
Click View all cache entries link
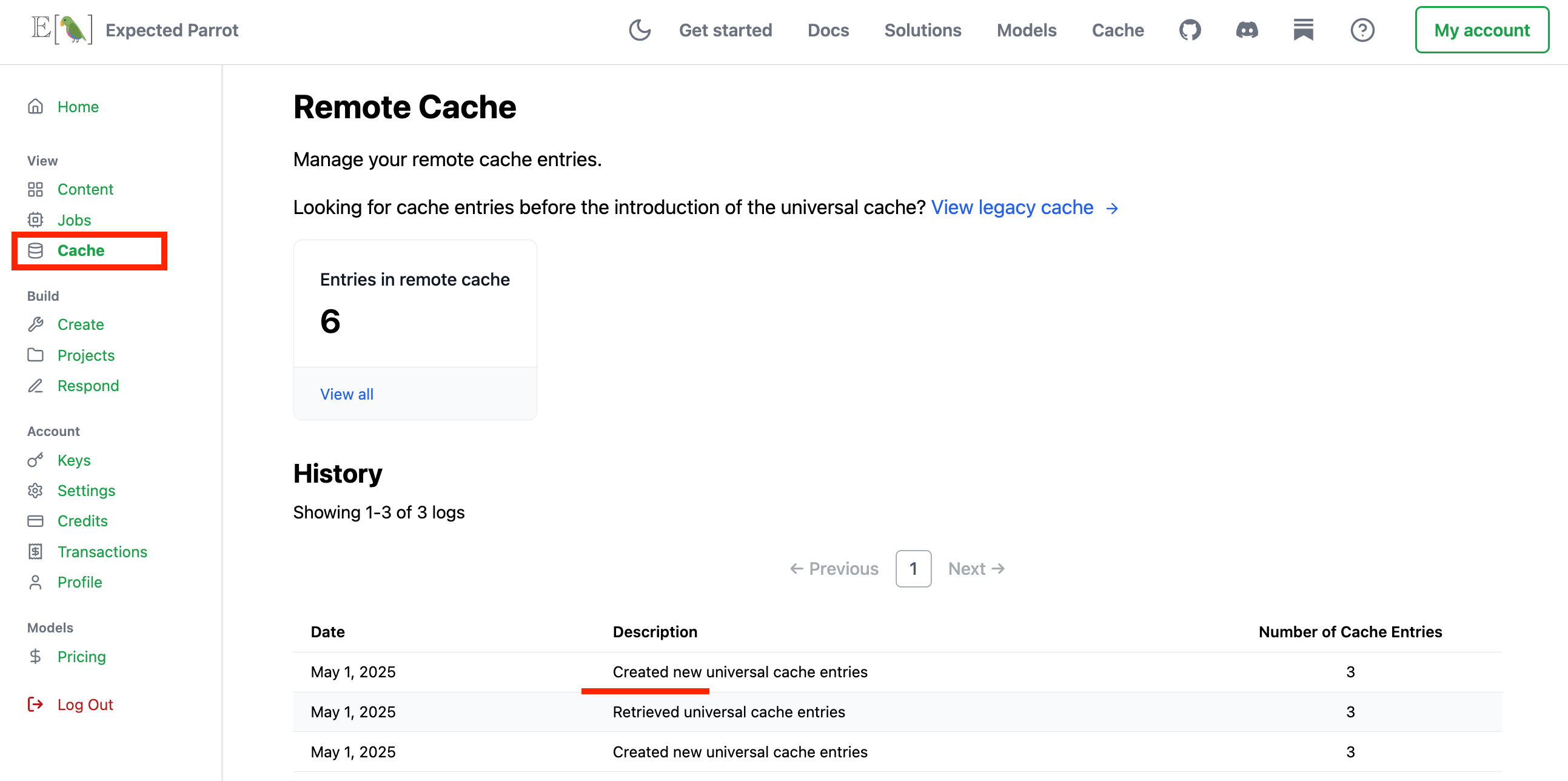346,394
